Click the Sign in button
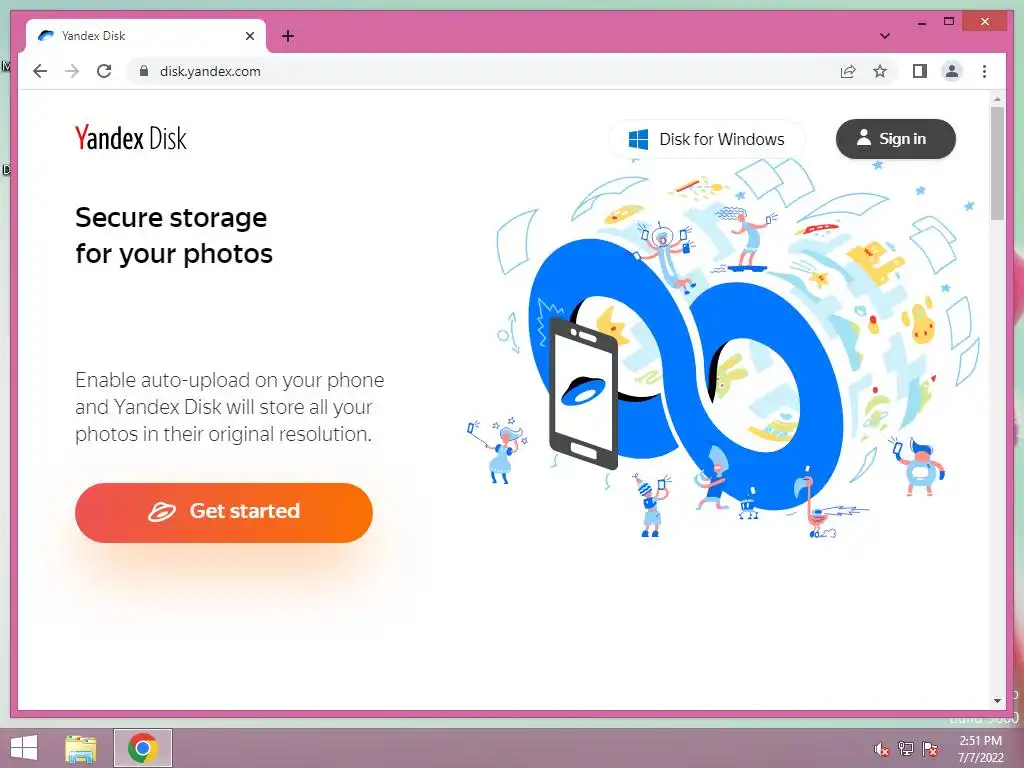The image size is (1024, 768). tap(895, 139)
